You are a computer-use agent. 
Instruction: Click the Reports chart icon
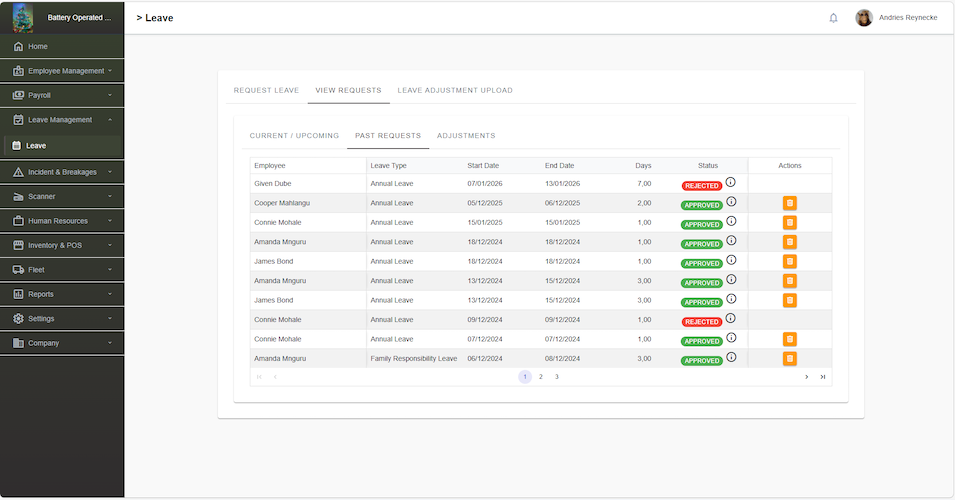click(18, 294)
